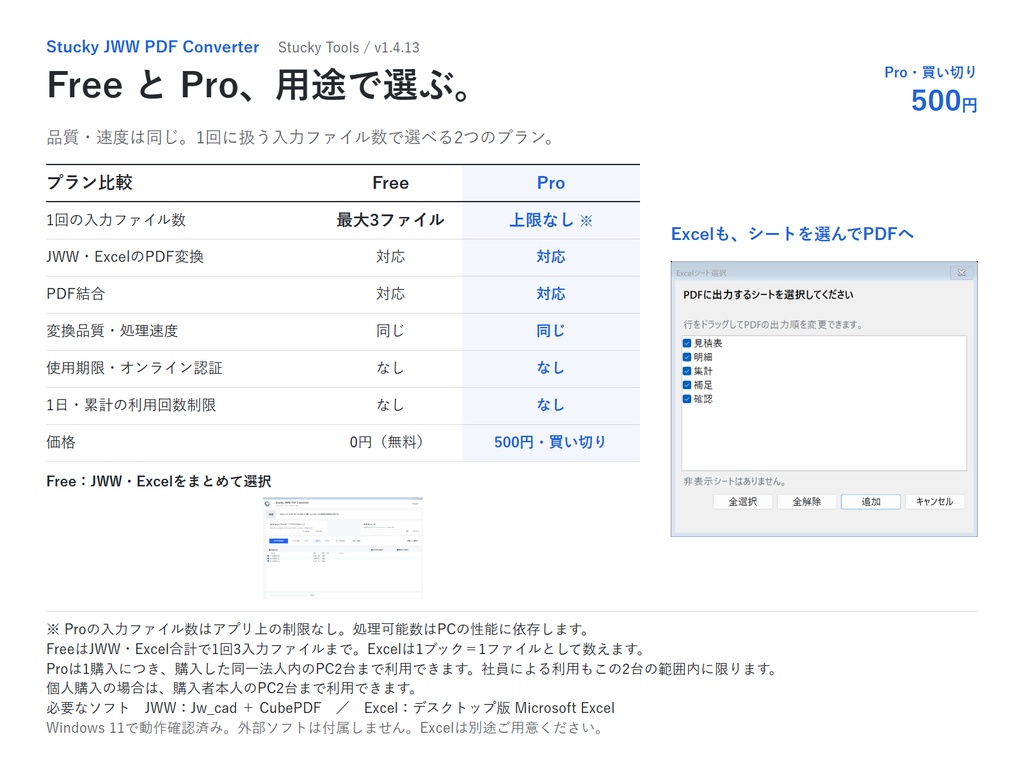Click the PDFに出力するシートを選択してください prompt
The height and width of the screenshot is (768, 1024).
[768, 295]
